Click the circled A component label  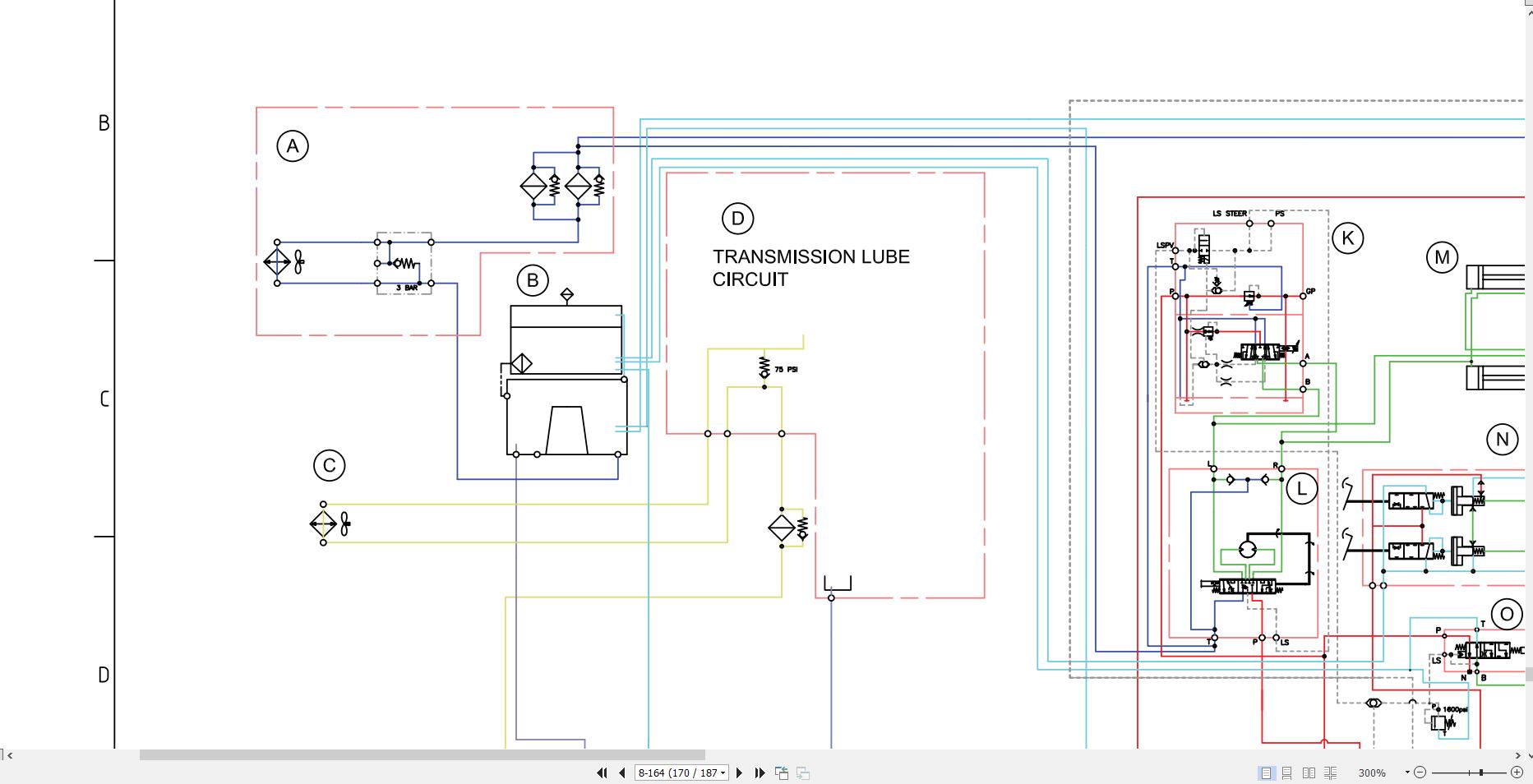(293, 146)
